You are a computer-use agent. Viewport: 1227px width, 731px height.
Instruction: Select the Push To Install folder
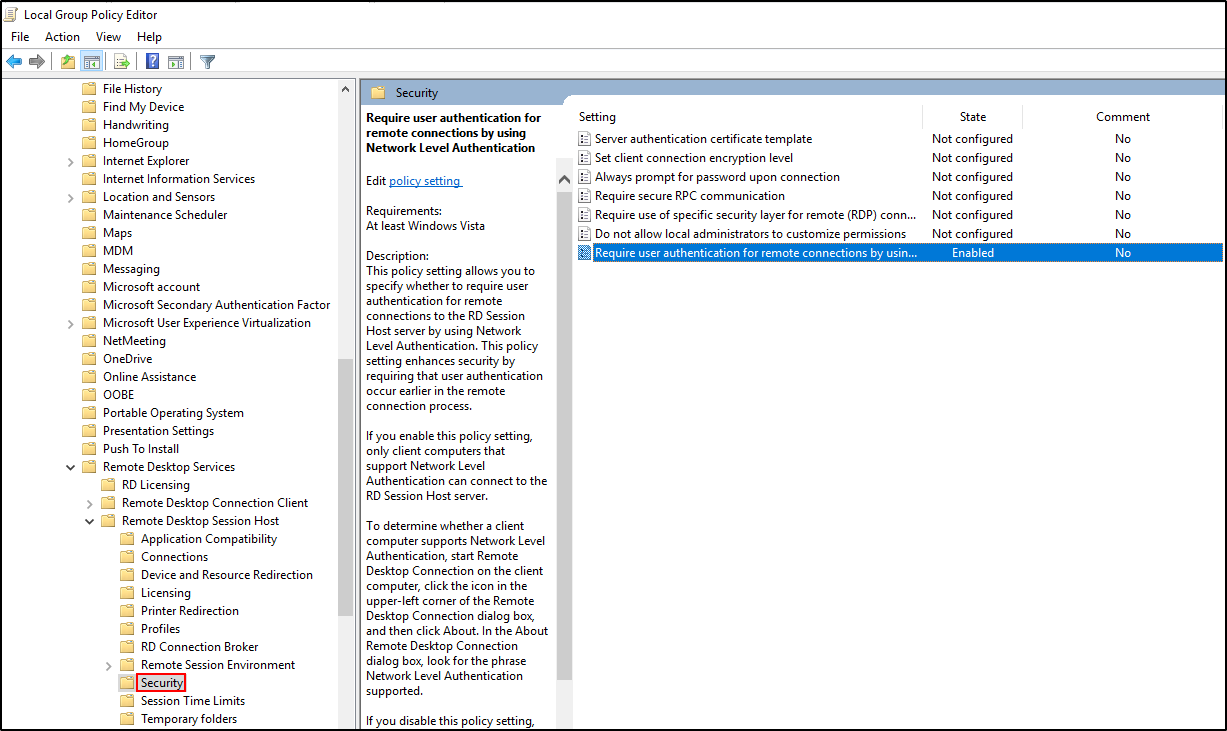point(141,449)
